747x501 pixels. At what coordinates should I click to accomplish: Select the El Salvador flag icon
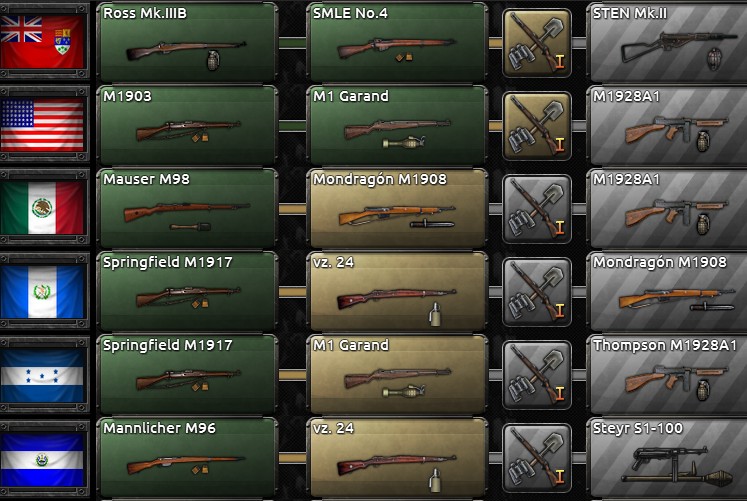click(42, 458)
